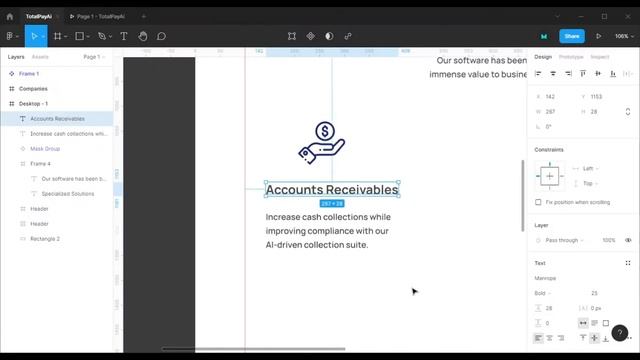This screenshot has width=640, height=360.
Task: Click the Create link icon in toolbar
Action: [x=348, y=36]
